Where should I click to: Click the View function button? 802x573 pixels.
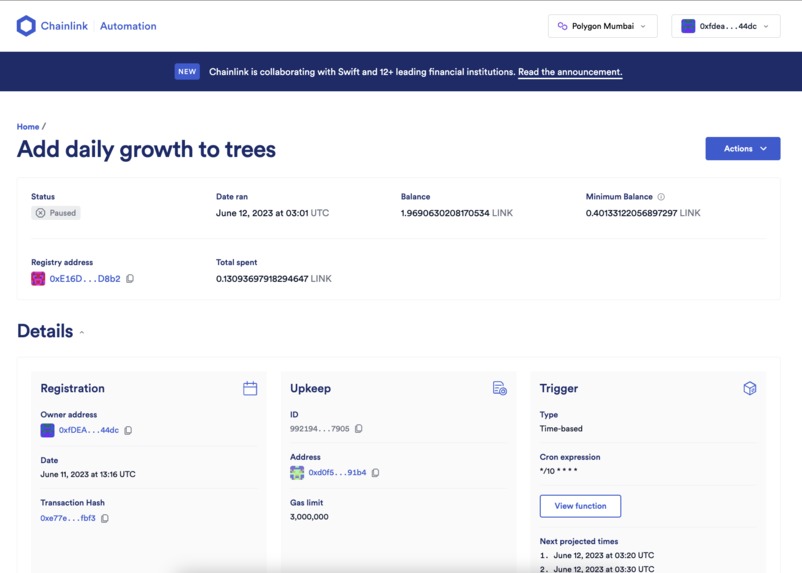click(x=580, y=506)
